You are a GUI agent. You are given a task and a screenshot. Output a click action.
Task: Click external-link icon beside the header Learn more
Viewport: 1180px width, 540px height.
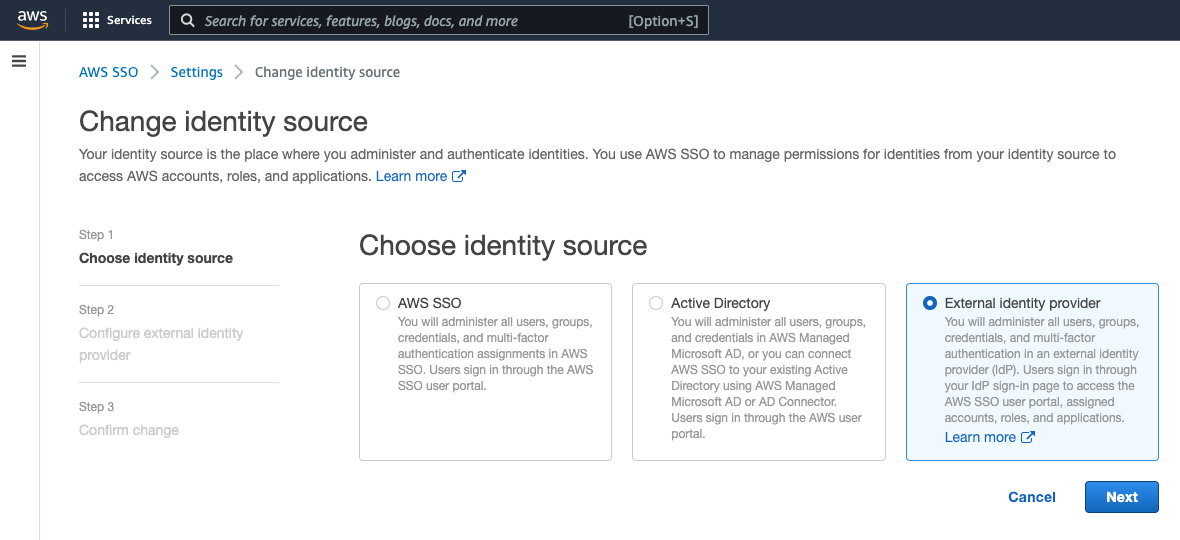(459, 176)
